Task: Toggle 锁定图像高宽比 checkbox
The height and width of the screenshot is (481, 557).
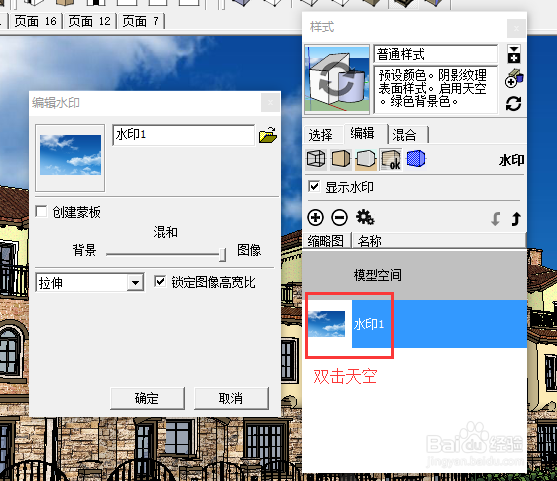Action: point(160,282)
